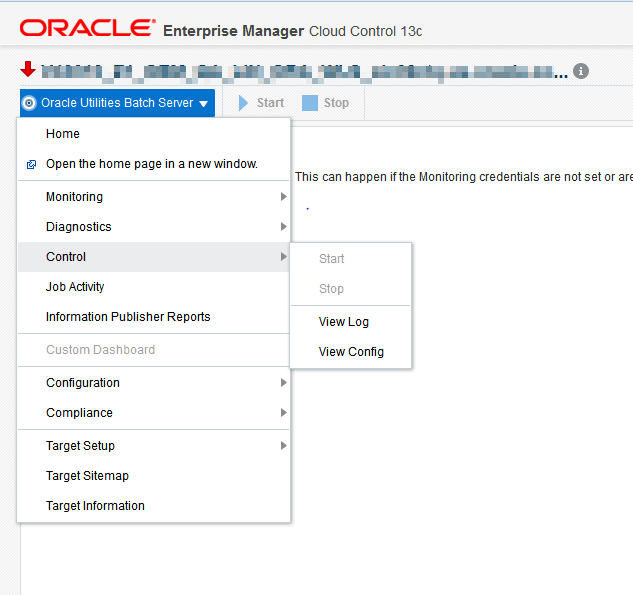
Task: Open Information Publisher Reports
Action: (153, 316)
